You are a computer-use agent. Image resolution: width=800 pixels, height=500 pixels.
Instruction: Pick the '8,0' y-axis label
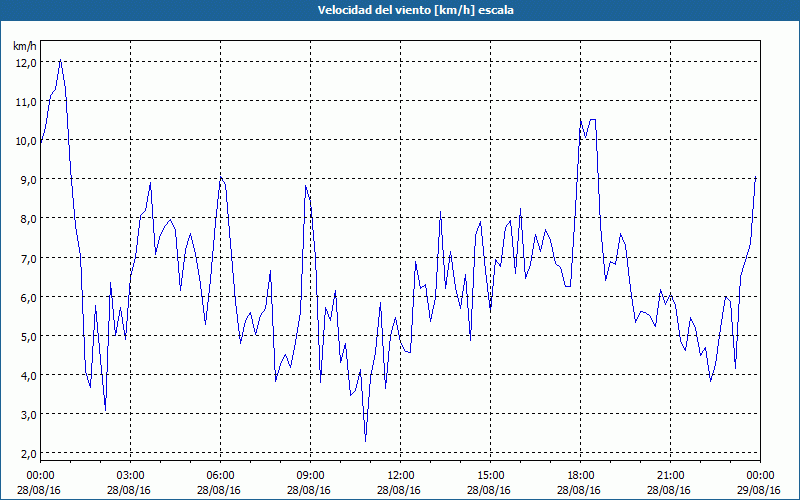coord(29,219)
